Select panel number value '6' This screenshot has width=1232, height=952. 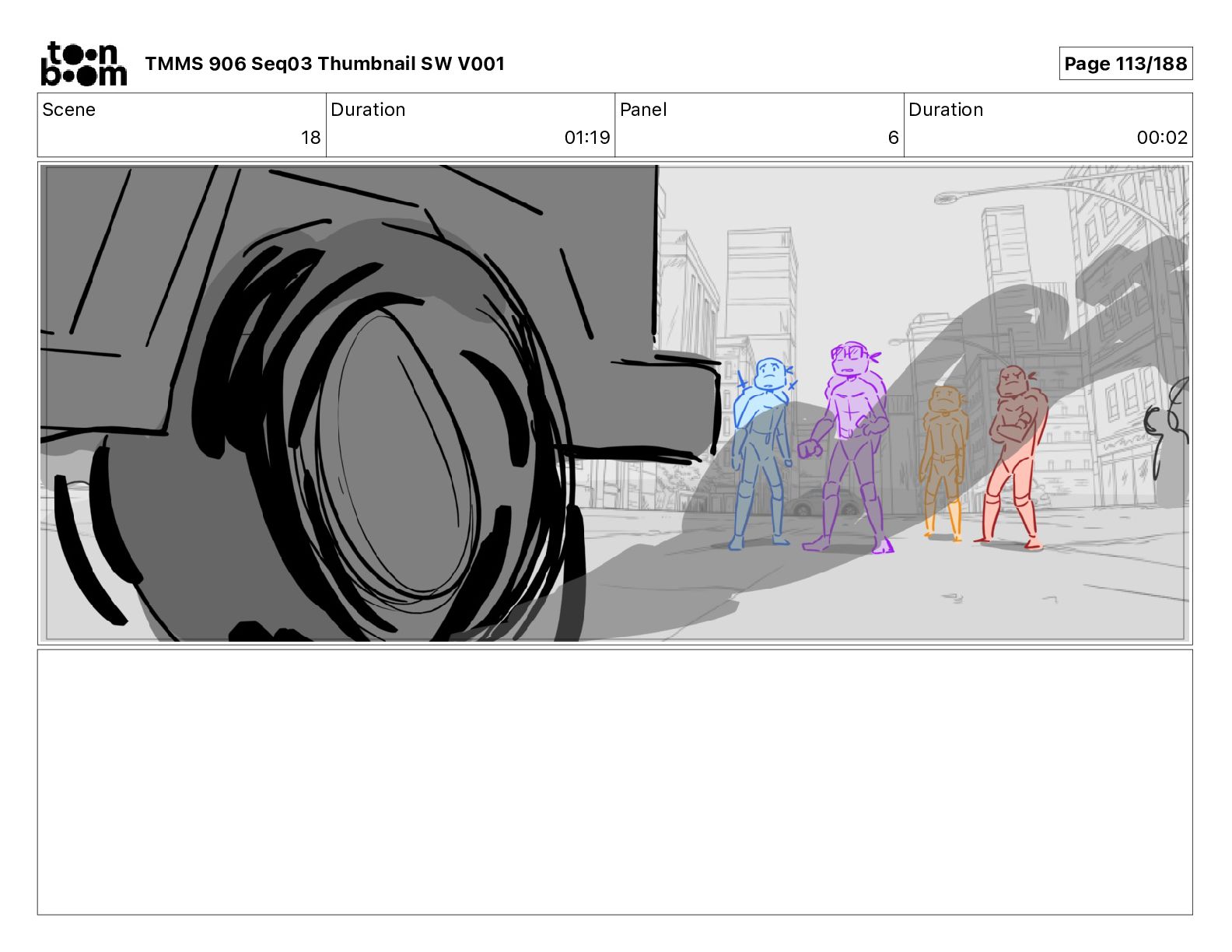pyautogui.click(x=893, y=138)
